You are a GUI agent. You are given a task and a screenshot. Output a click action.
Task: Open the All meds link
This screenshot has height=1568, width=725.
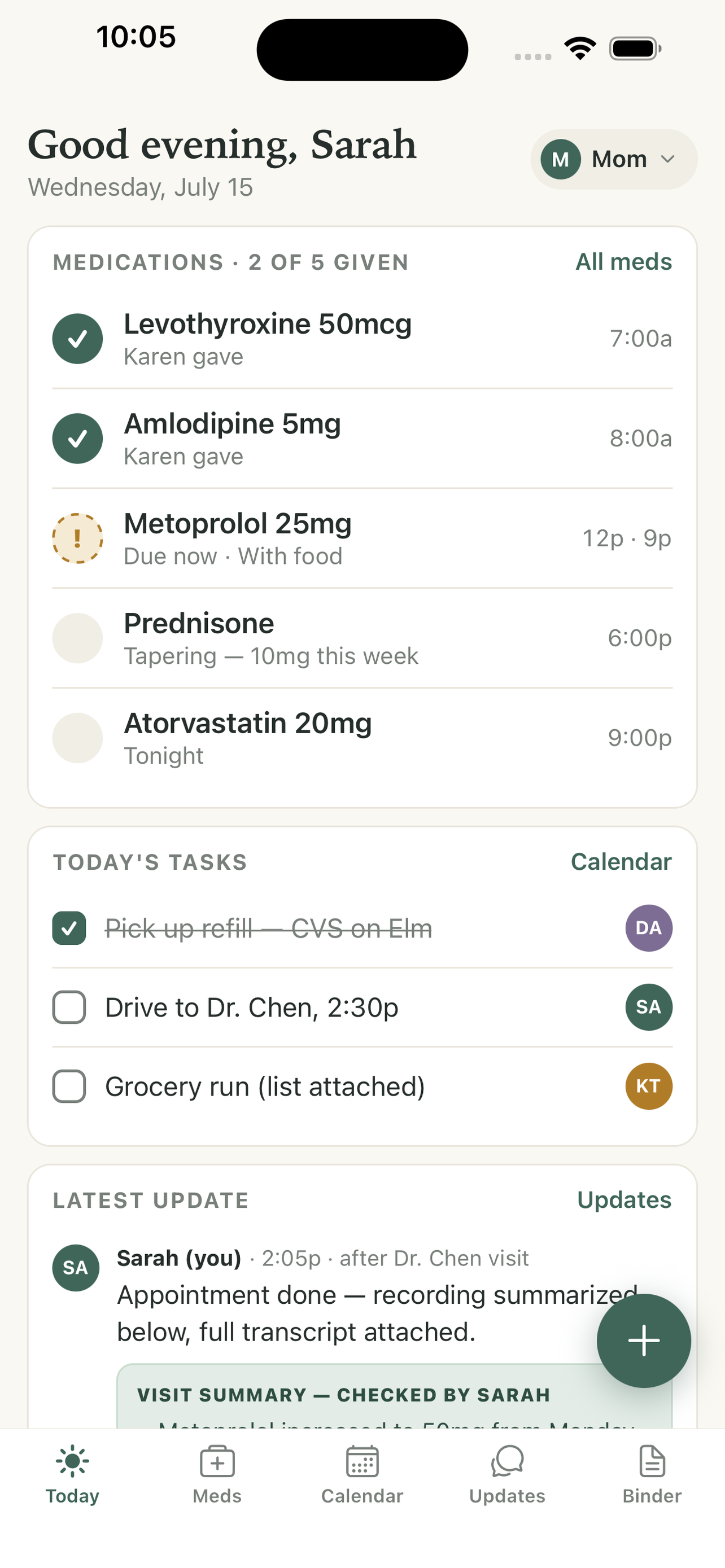[x=624, y=262]
